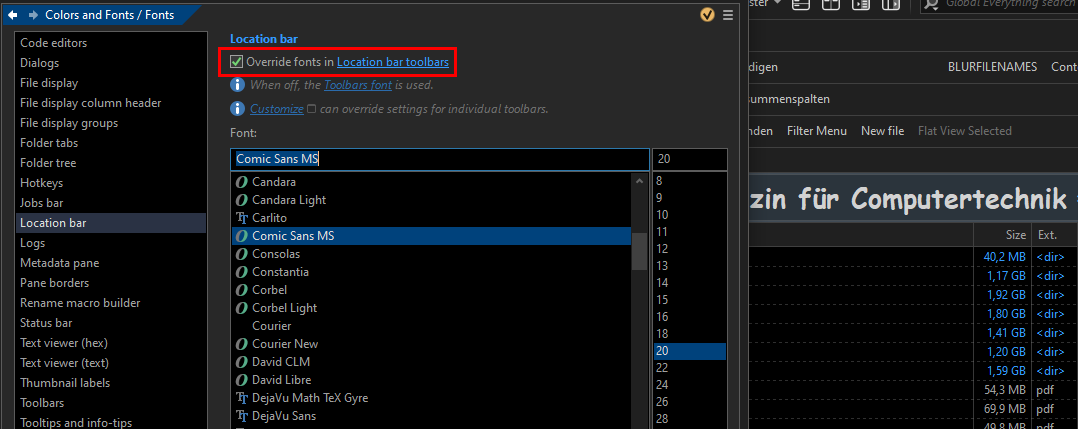1078x429 pixels.
Task: Click the info icon beside Toolbars font note
Action: 237,85
